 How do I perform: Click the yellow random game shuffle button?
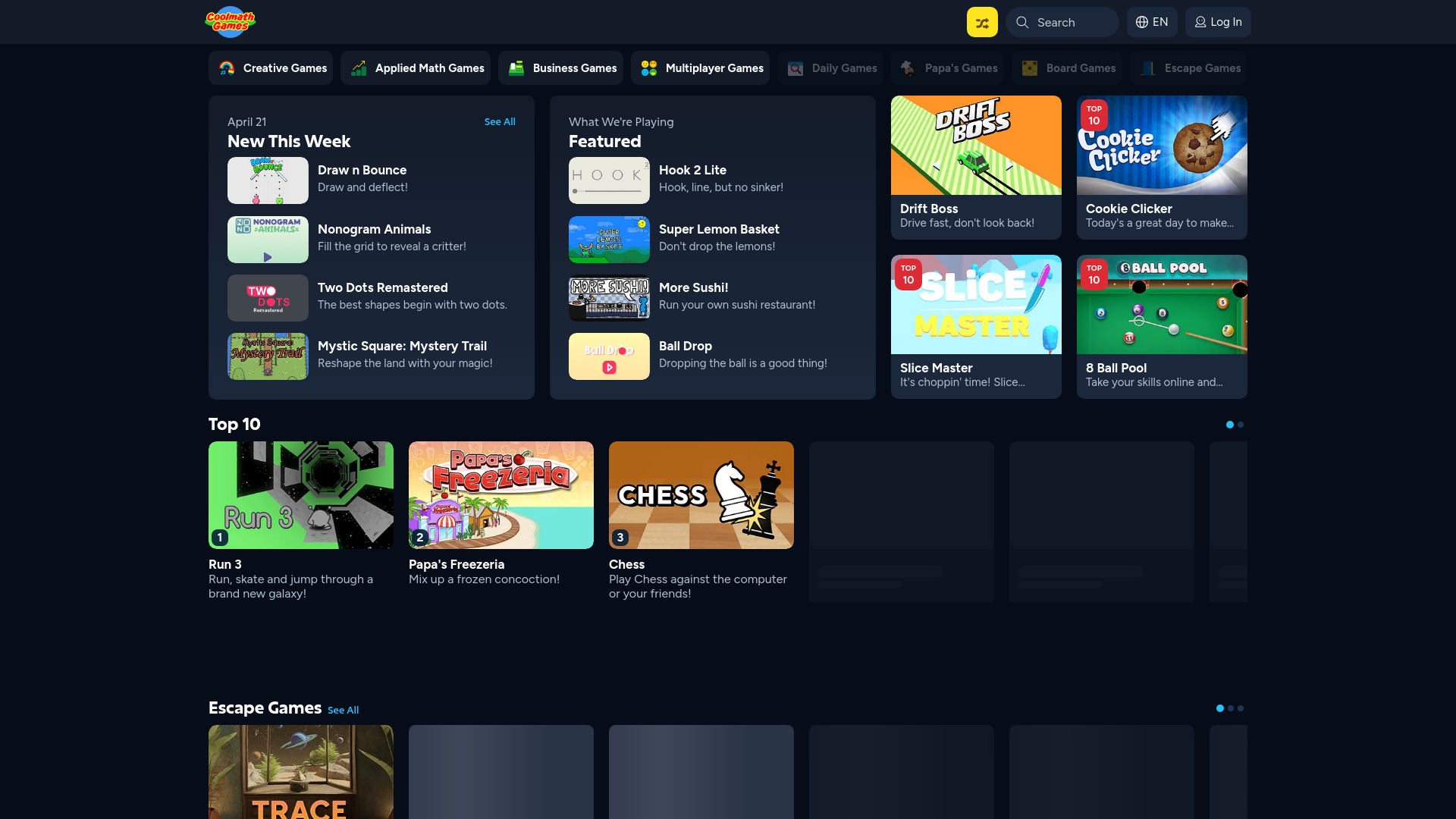[982, 22]
